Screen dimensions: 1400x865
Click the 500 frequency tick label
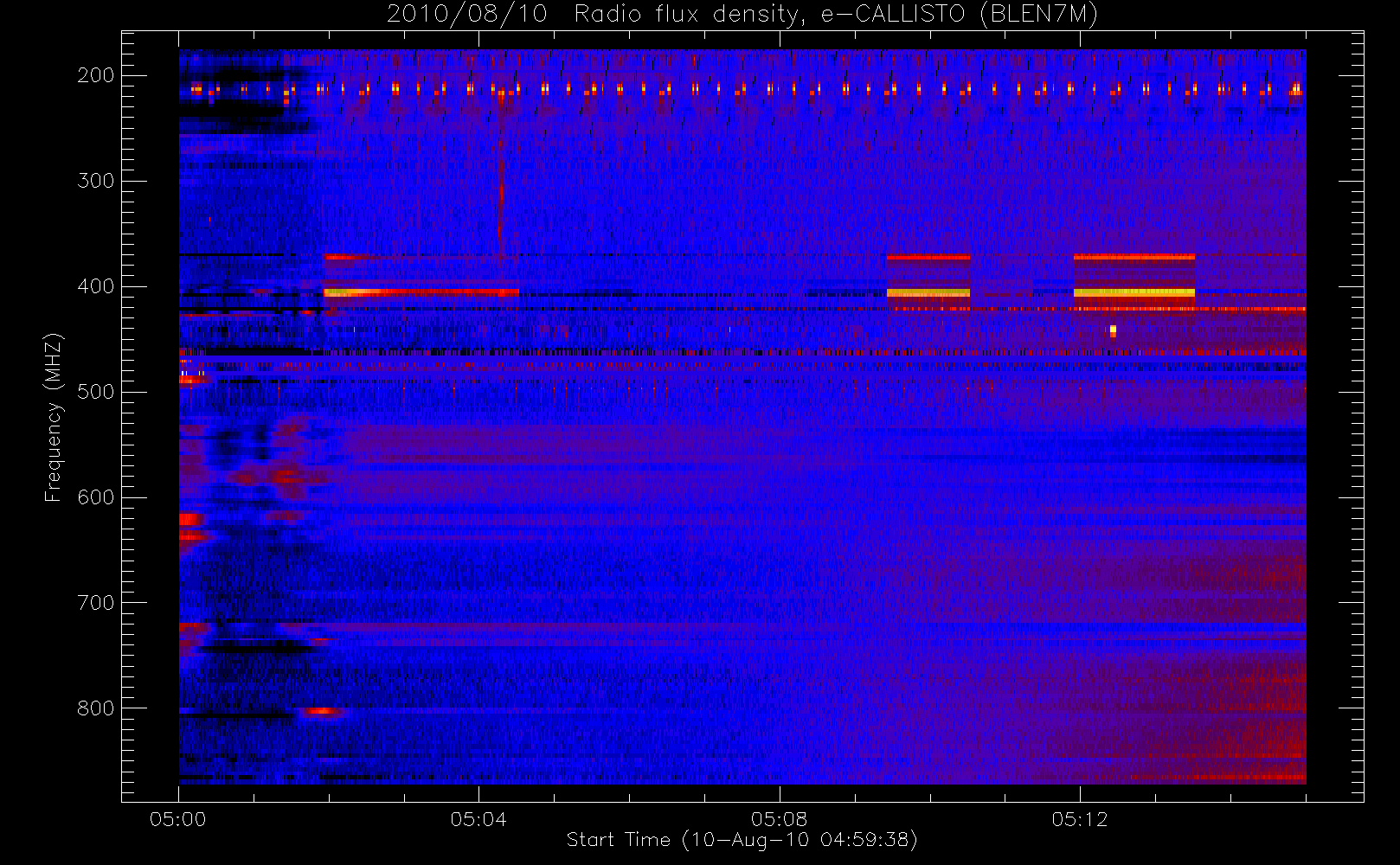pos(96,392)
